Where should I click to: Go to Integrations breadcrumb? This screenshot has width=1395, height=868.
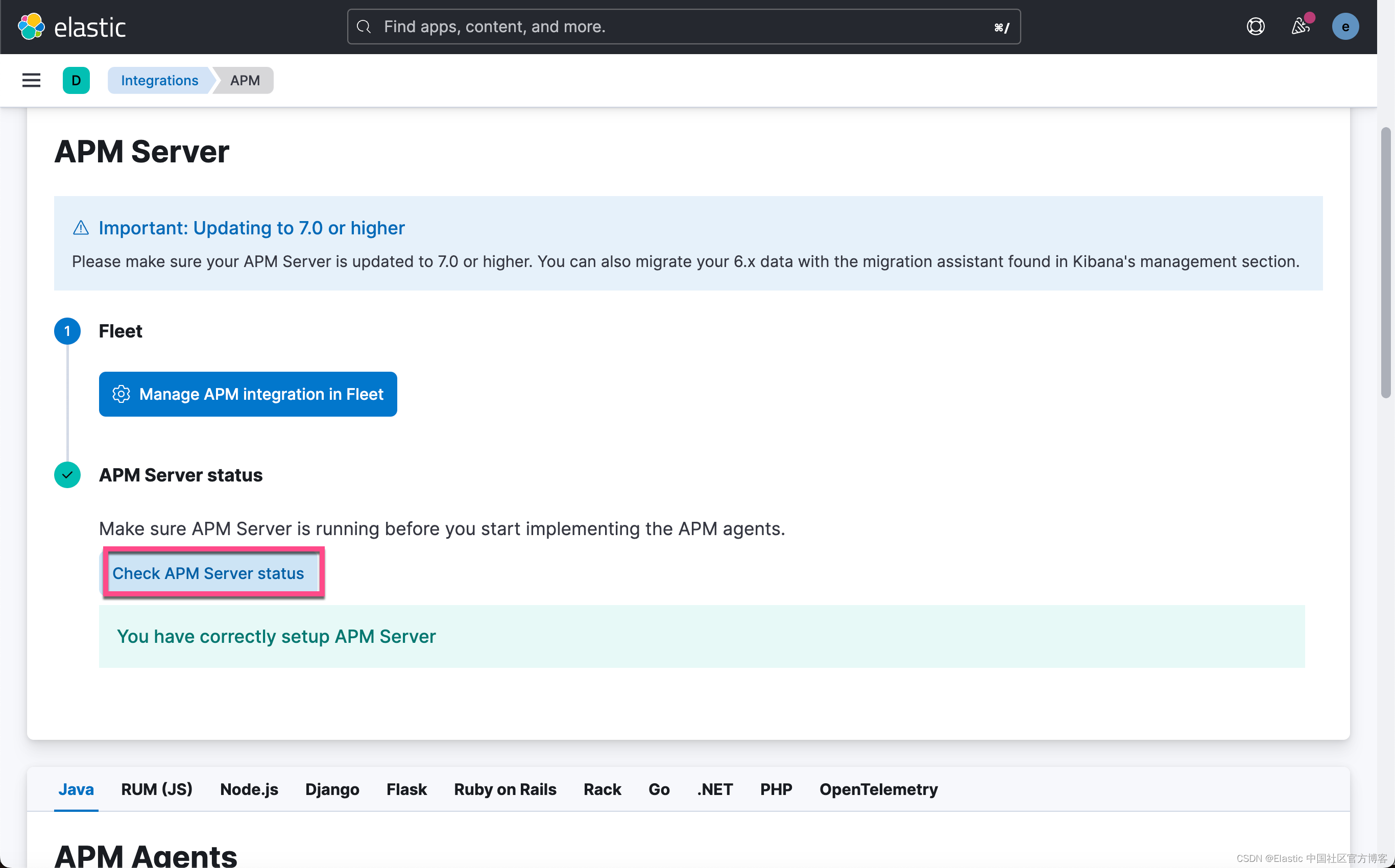click(160, 80)
